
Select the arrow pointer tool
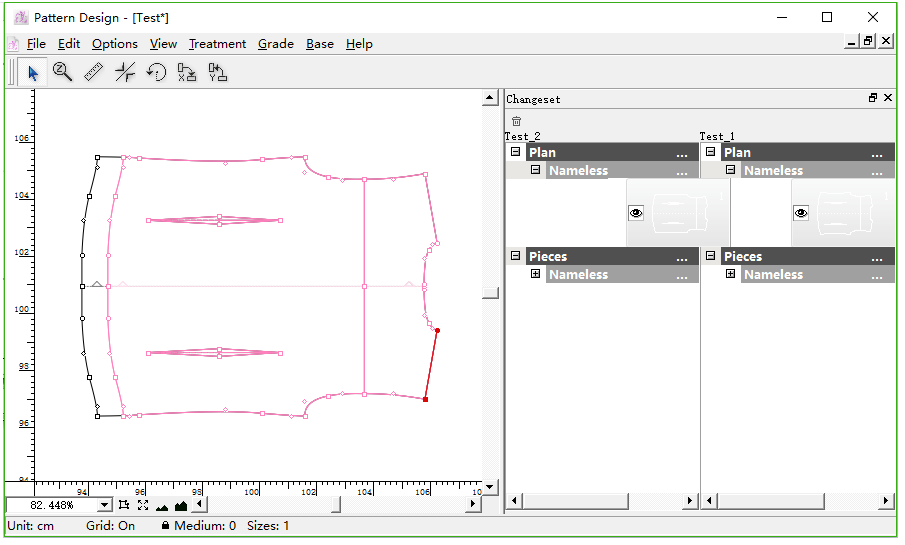[32, 72]
